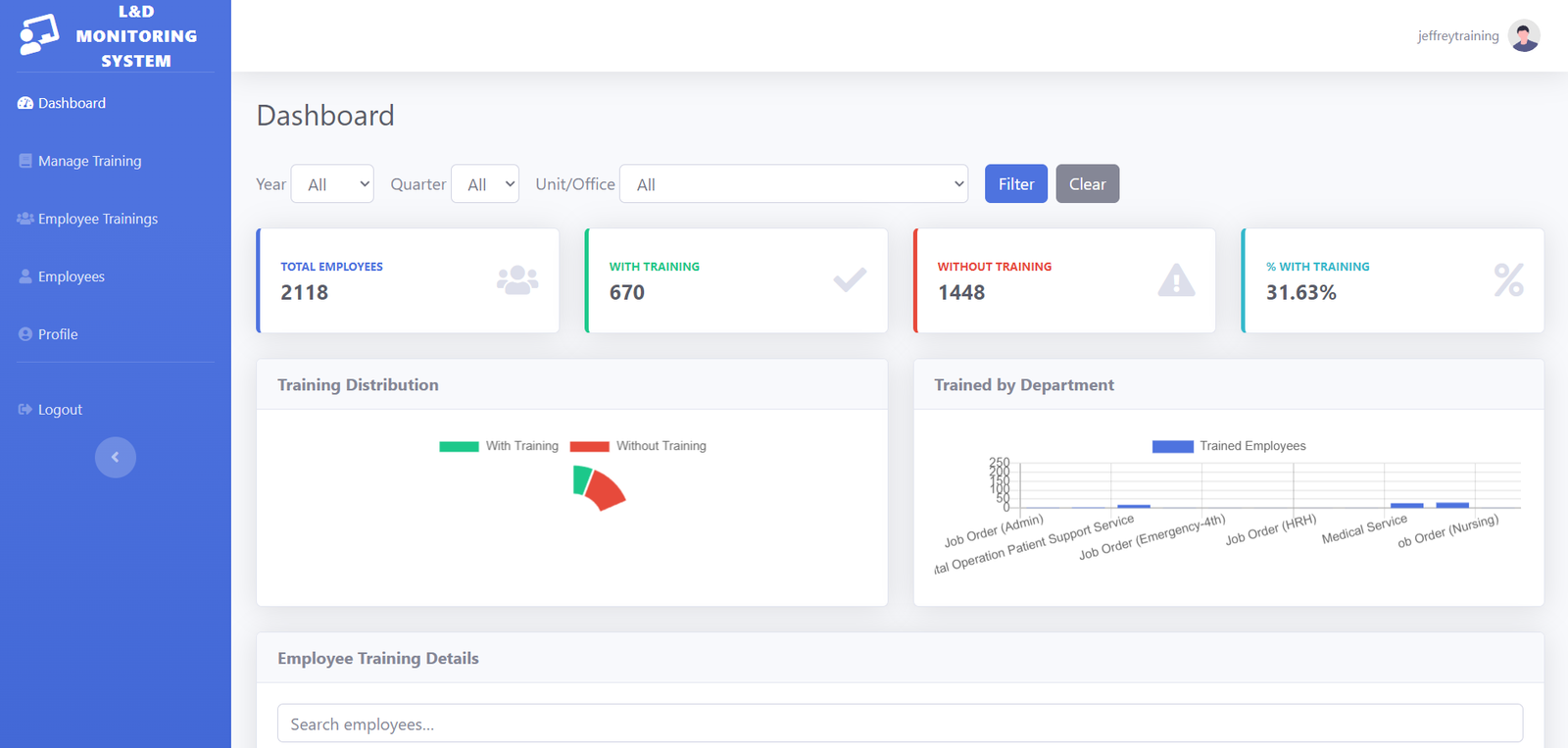Open the Year dropdown
Screen dimensions: 1568x748
click(x=332, y=184)
